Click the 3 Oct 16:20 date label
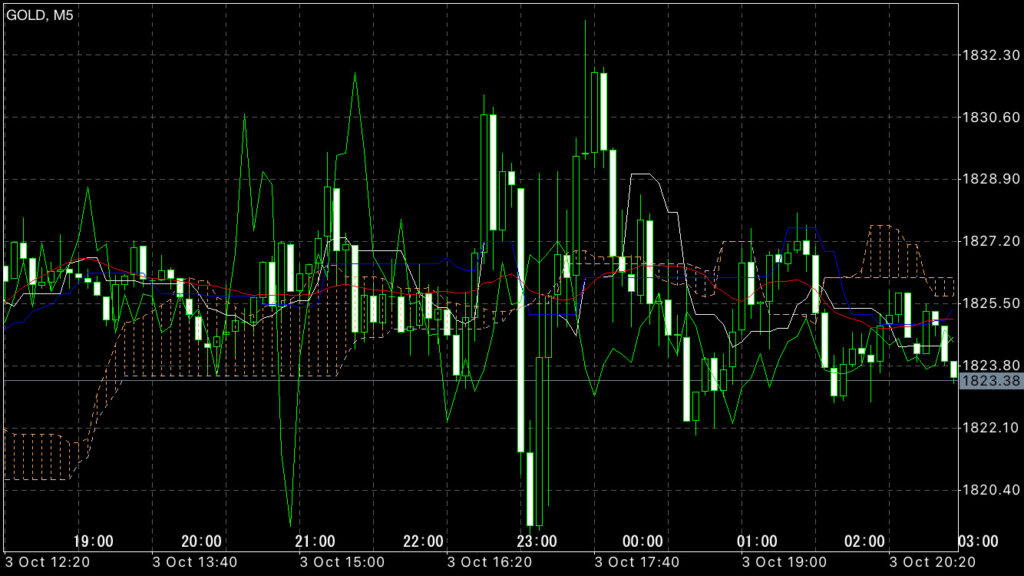Screen dimensions: 1024x576 490,562
